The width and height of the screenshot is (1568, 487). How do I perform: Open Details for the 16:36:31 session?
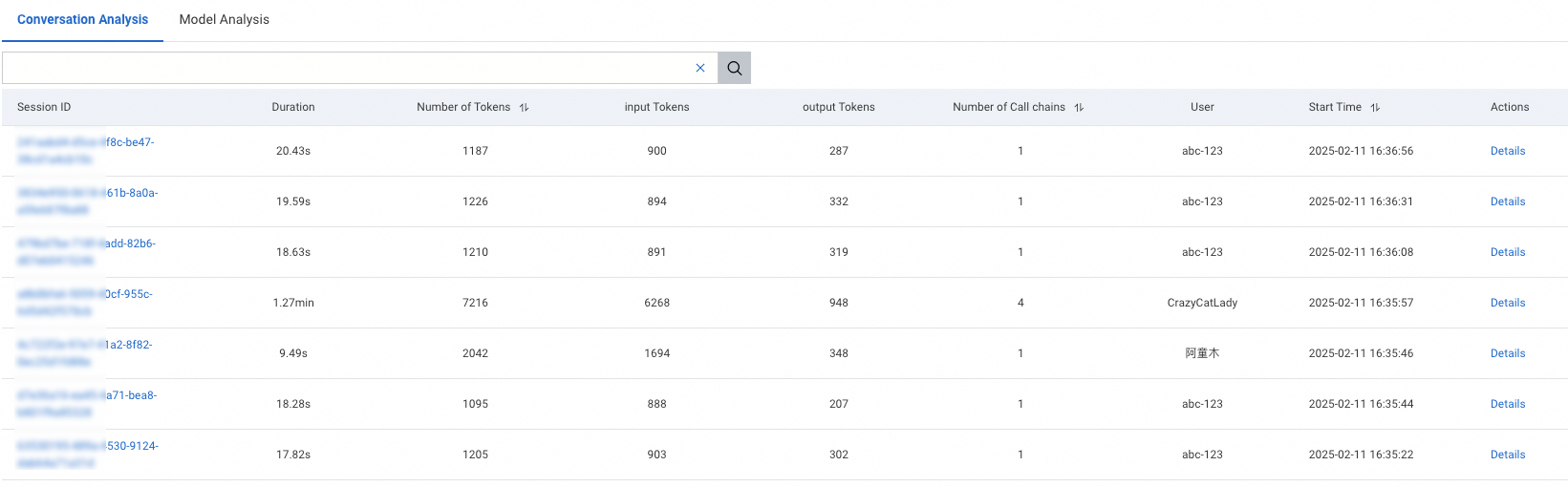[1507, 201]
